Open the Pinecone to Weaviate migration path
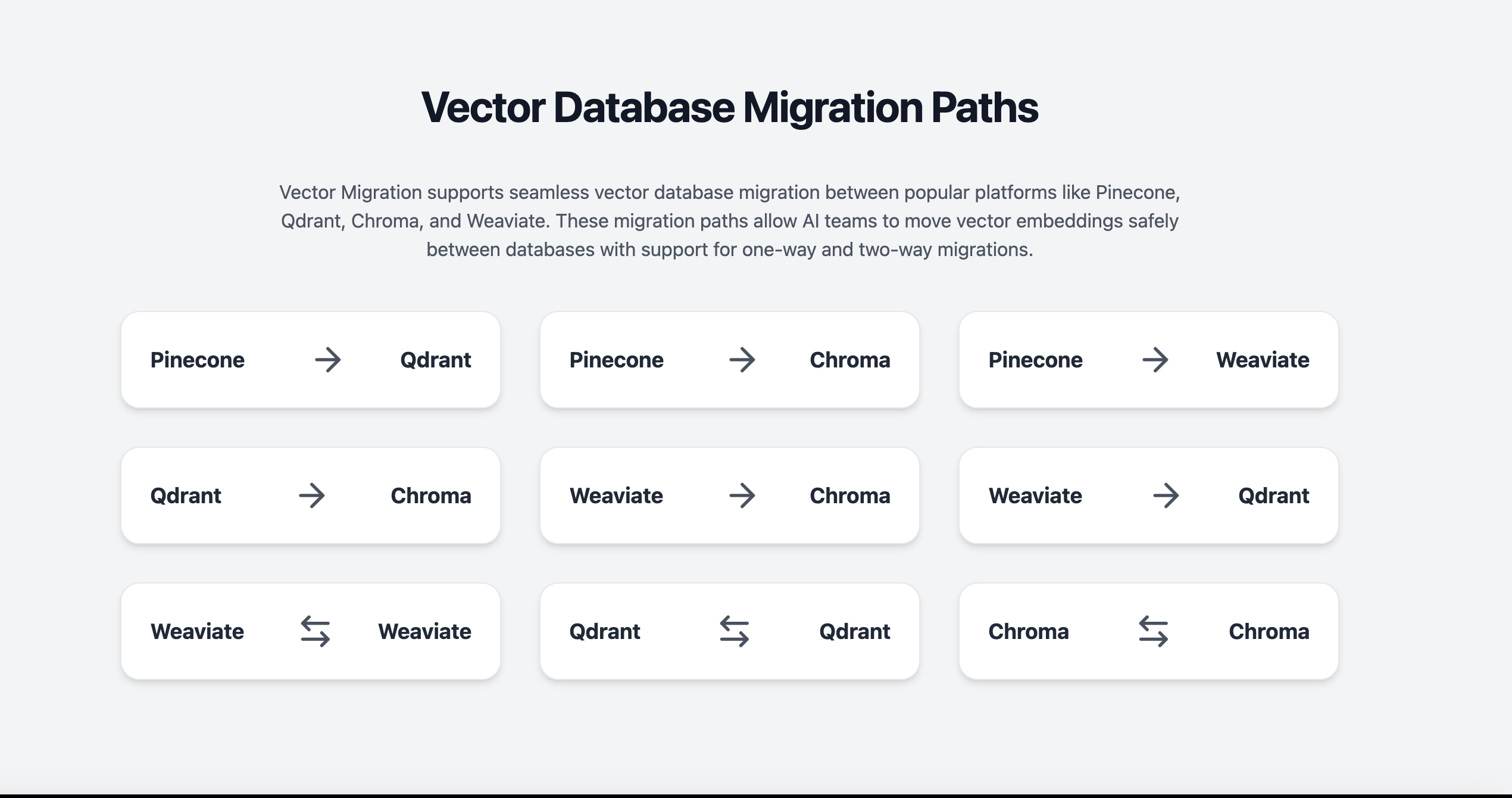 click(x=1149, y=360)
